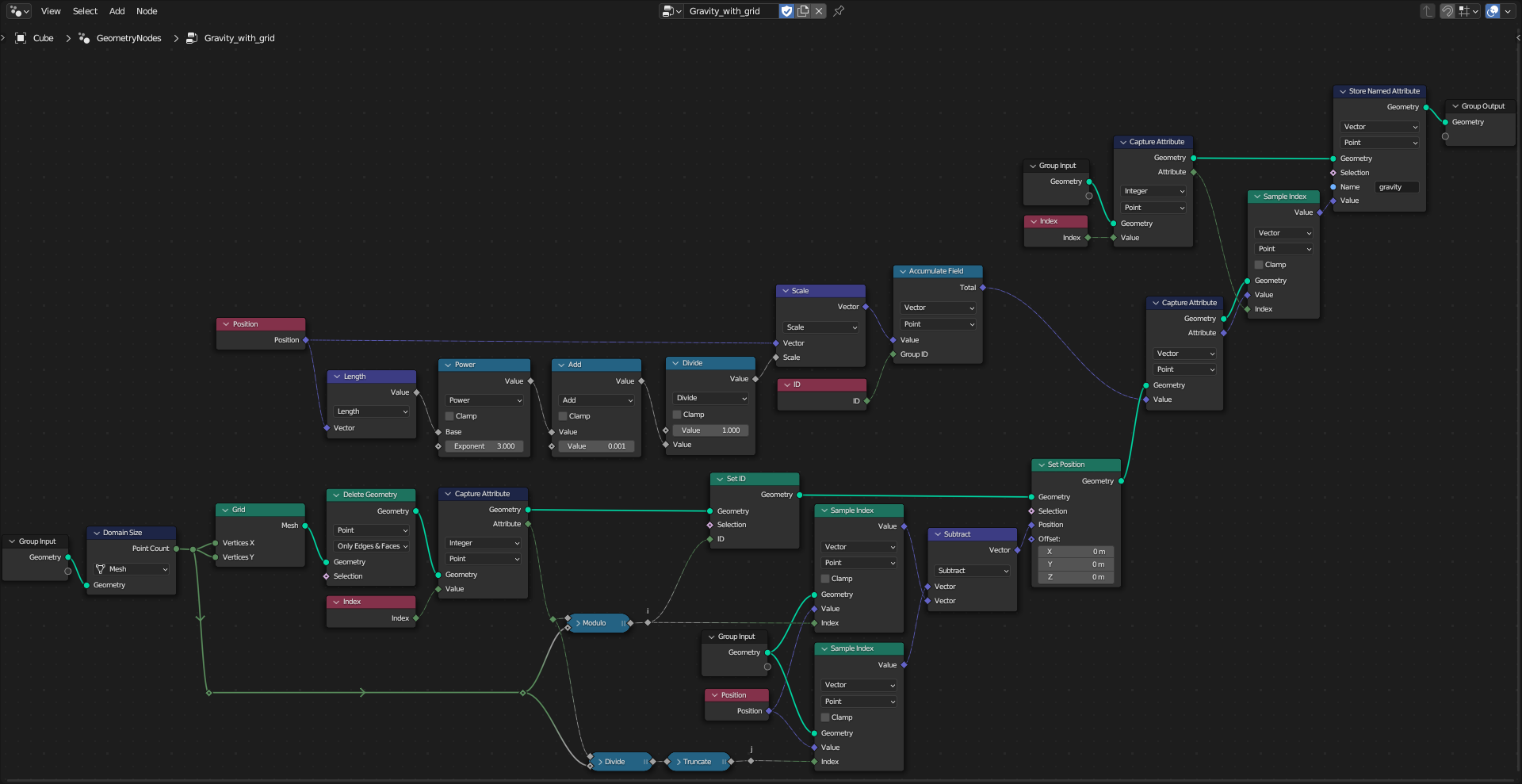Open Vector data type dropdown in Accumulate Field
Image resolution: width=1522 pixels, height=784 pixels.
pyautogui.click(x=939, y=308)
